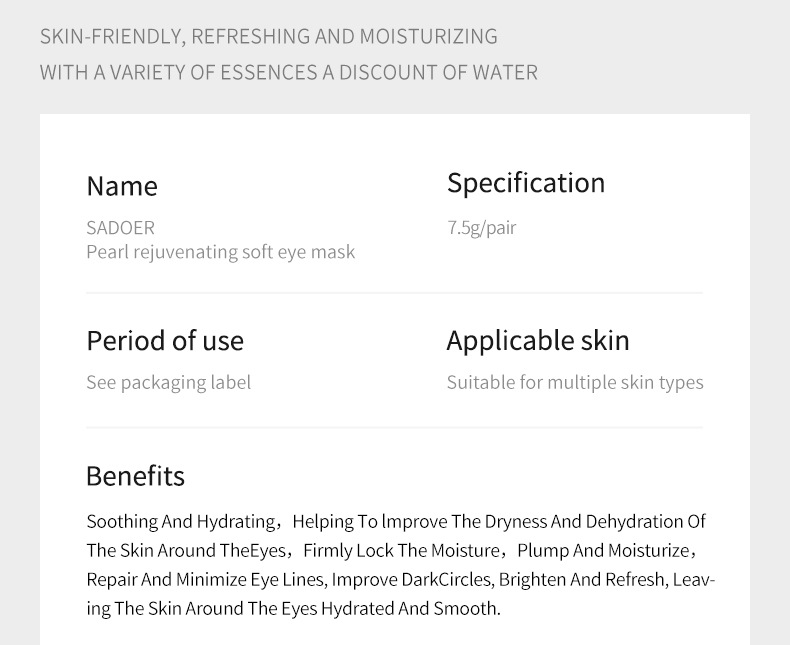Image resolution: width=790 pixels, height=645 pixels.
Task: Click the Specification heading
Action: [x=525, y=183]
